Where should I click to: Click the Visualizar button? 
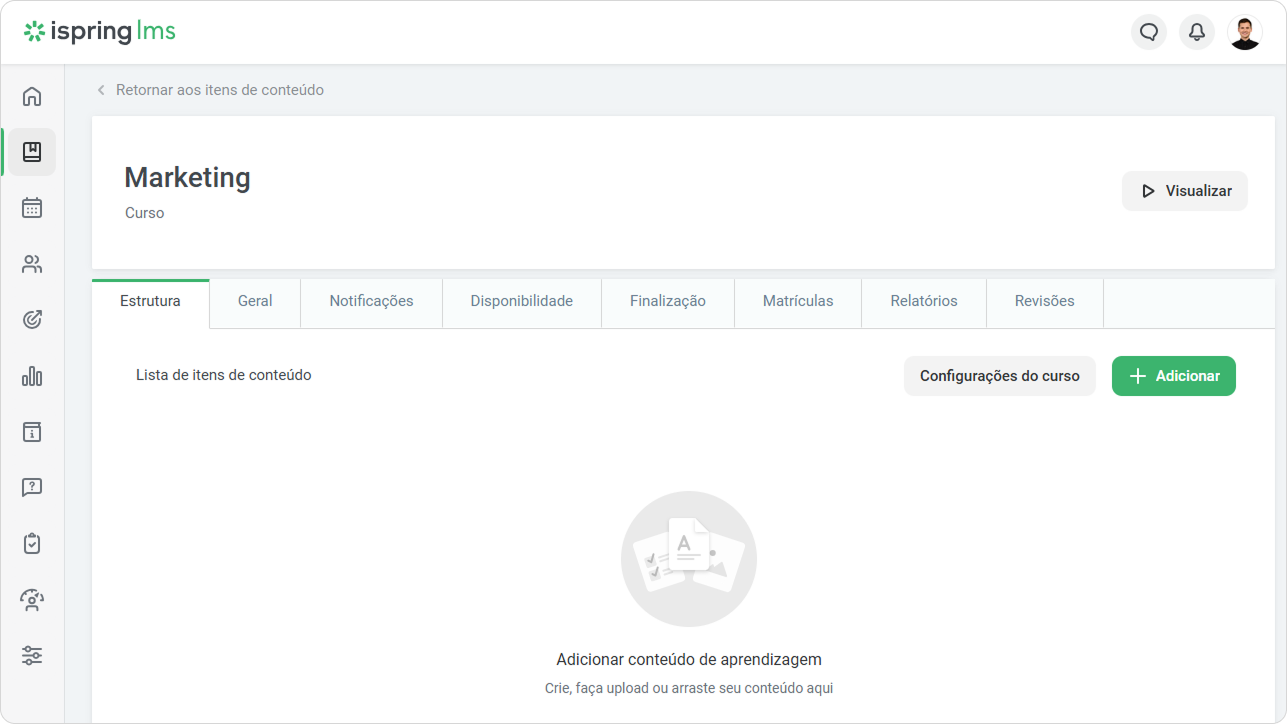(x=1185, y=191)
